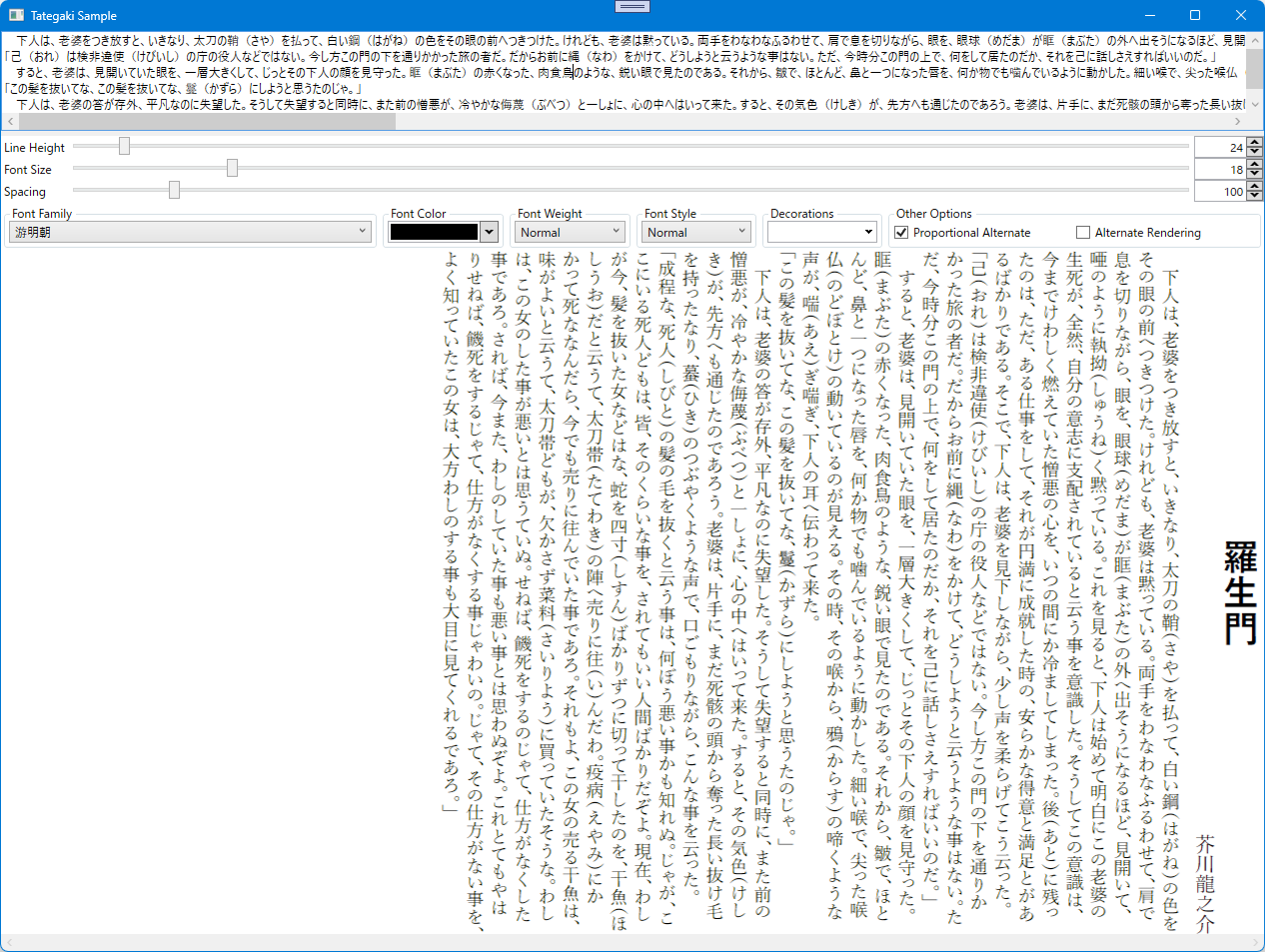Maximize the Tategaki Sample window
The height and width of the screenshot is (952, 1265).
click(x=1195, y=15)
